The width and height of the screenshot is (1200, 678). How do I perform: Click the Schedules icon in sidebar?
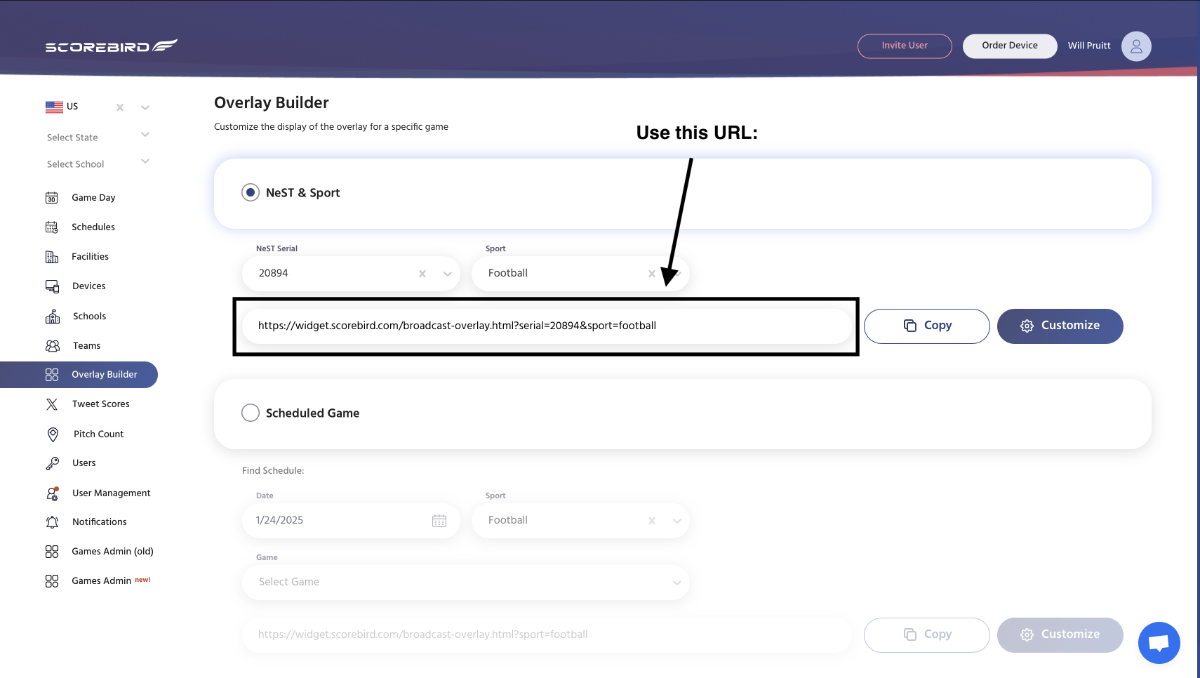[52, 227]
